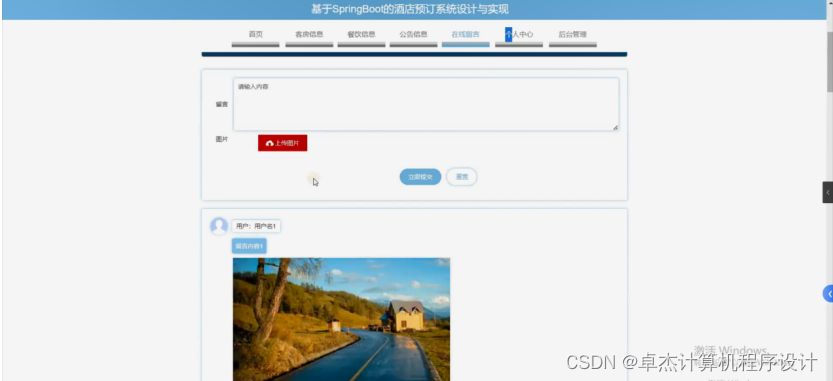Switch to the 餐饮信息 tab
The width and height of the screenshot is (833, 381).
pos(361,35)
